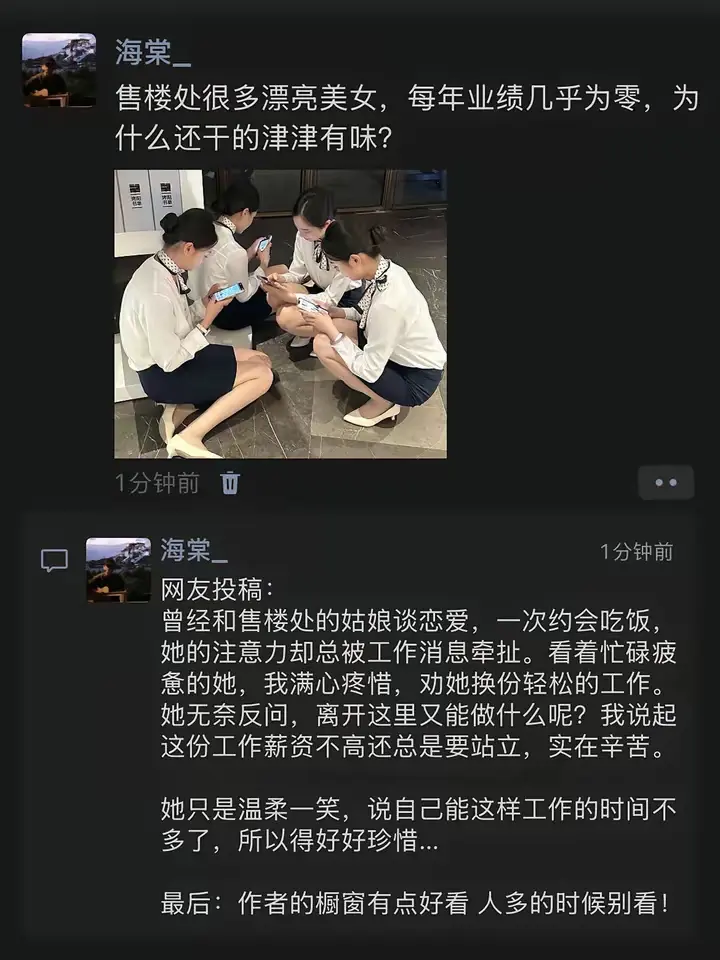Tap the last comment line 最后:作者的橱窗有点好看
The width and height of the screenshot is (720, 960).
tap(415, 903)
